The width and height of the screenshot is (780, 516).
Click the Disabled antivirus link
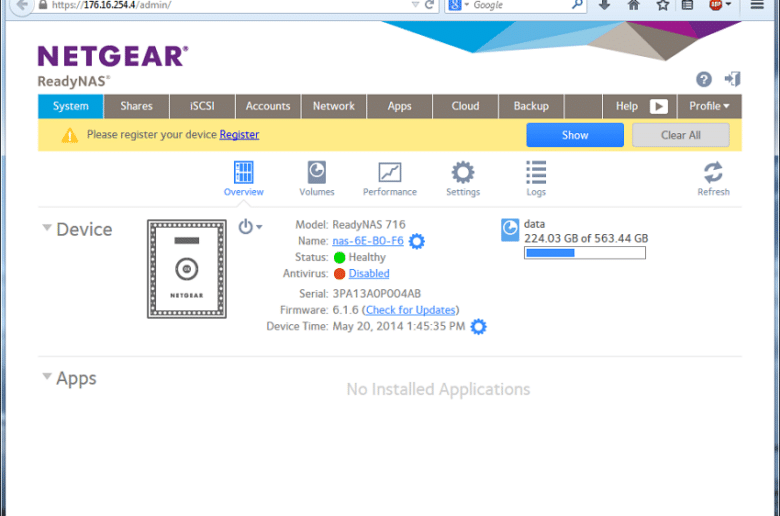tap(369, 273)
